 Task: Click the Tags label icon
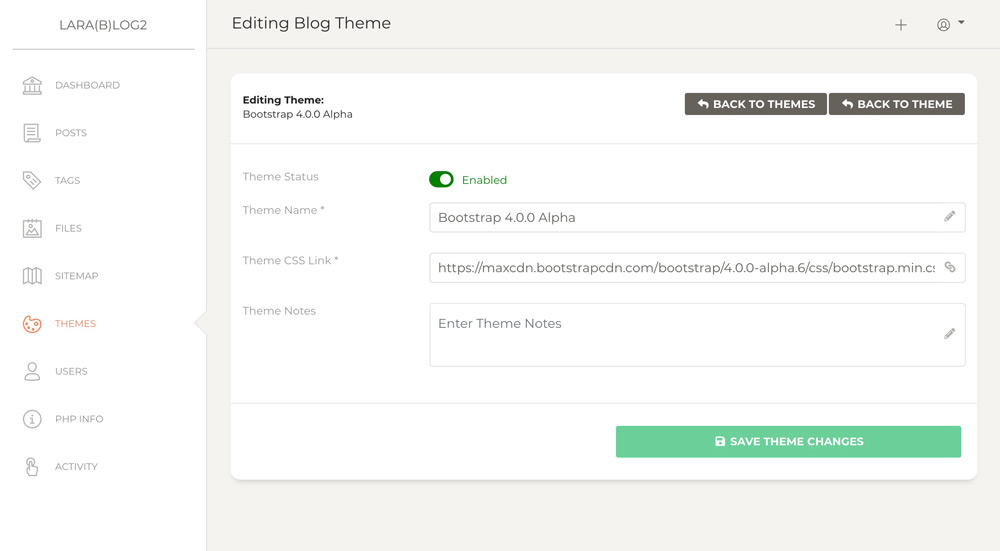(x=32, y=181)
